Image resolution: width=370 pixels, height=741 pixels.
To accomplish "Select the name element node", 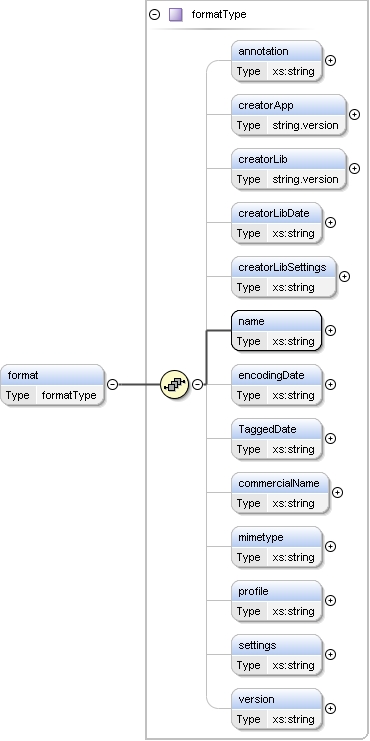I will 276,331.
